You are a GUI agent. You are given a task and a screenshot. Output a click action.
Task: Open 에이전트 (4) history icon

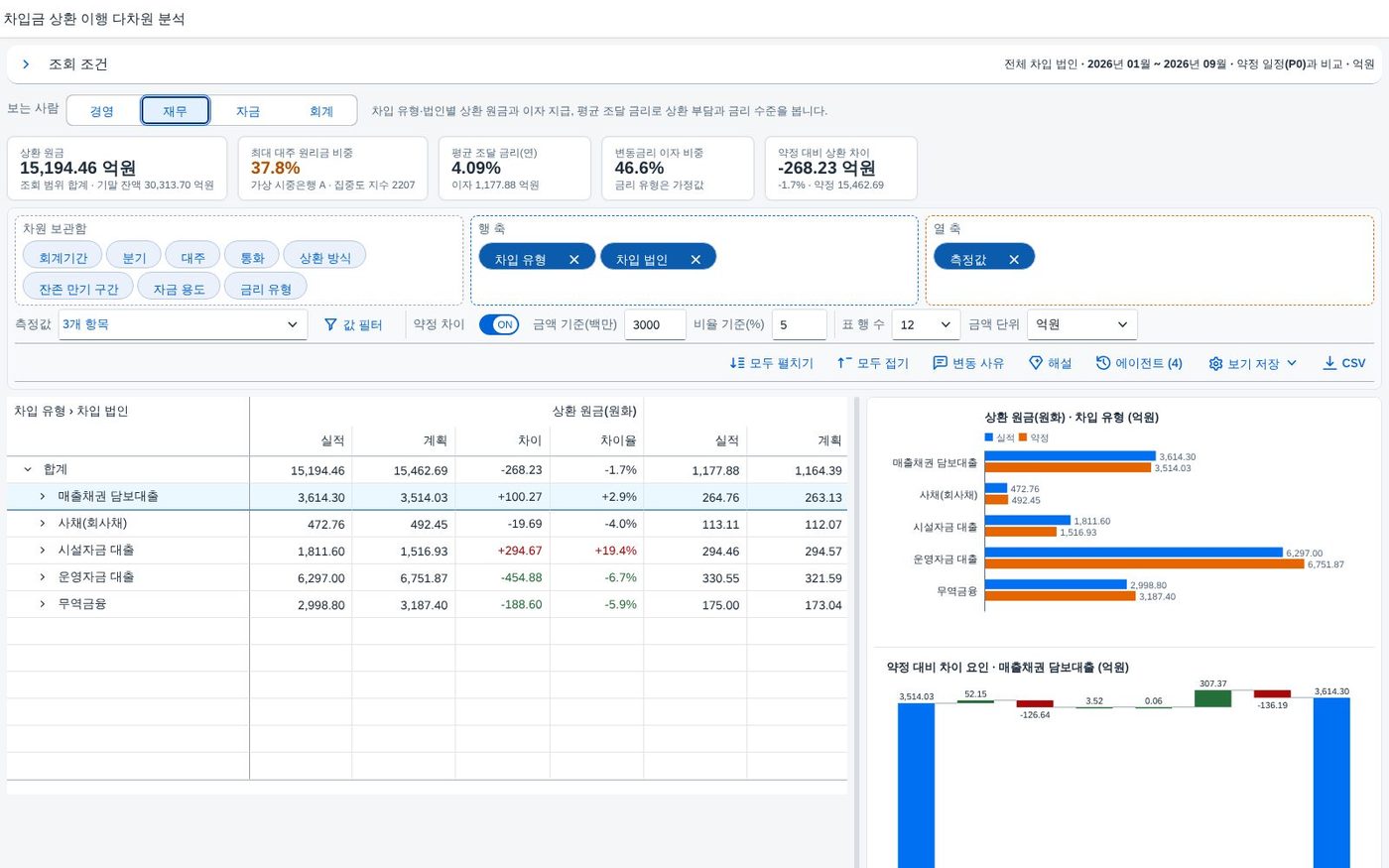(x=1103, y=363)
